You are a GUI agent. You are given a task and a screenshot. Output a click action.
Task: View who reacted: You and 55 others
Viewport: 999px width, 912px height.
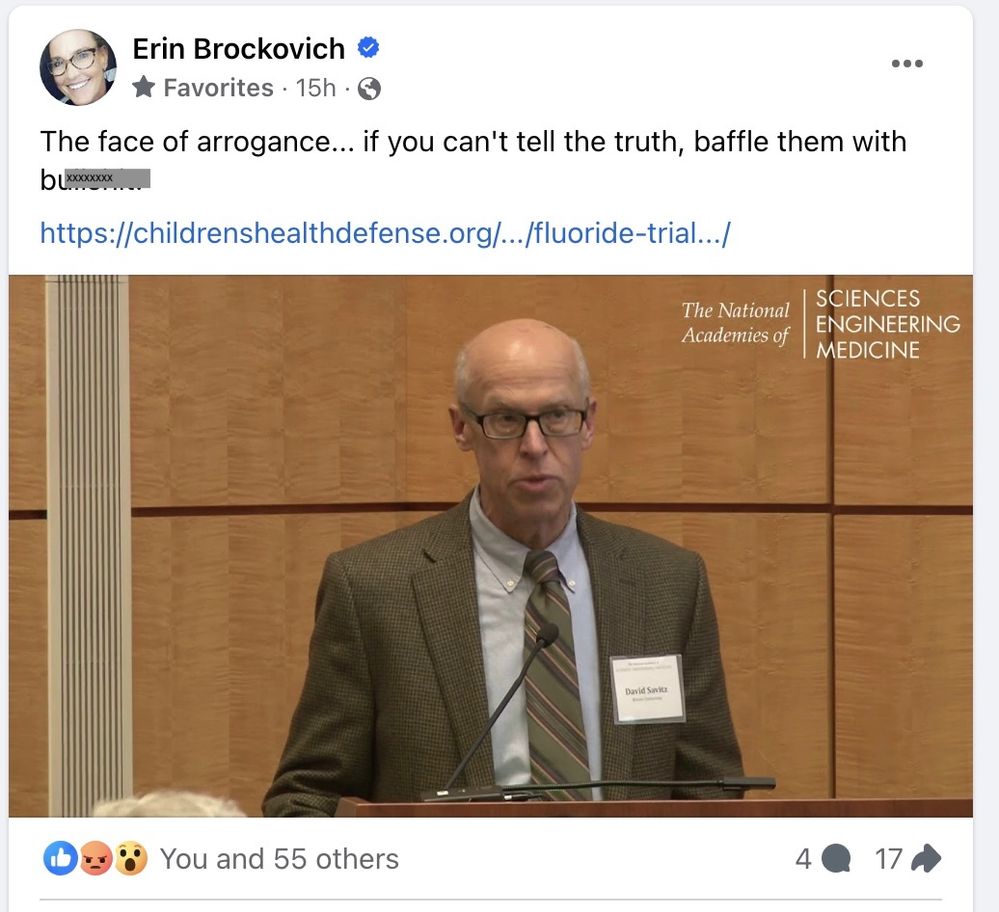coord(279,859)
